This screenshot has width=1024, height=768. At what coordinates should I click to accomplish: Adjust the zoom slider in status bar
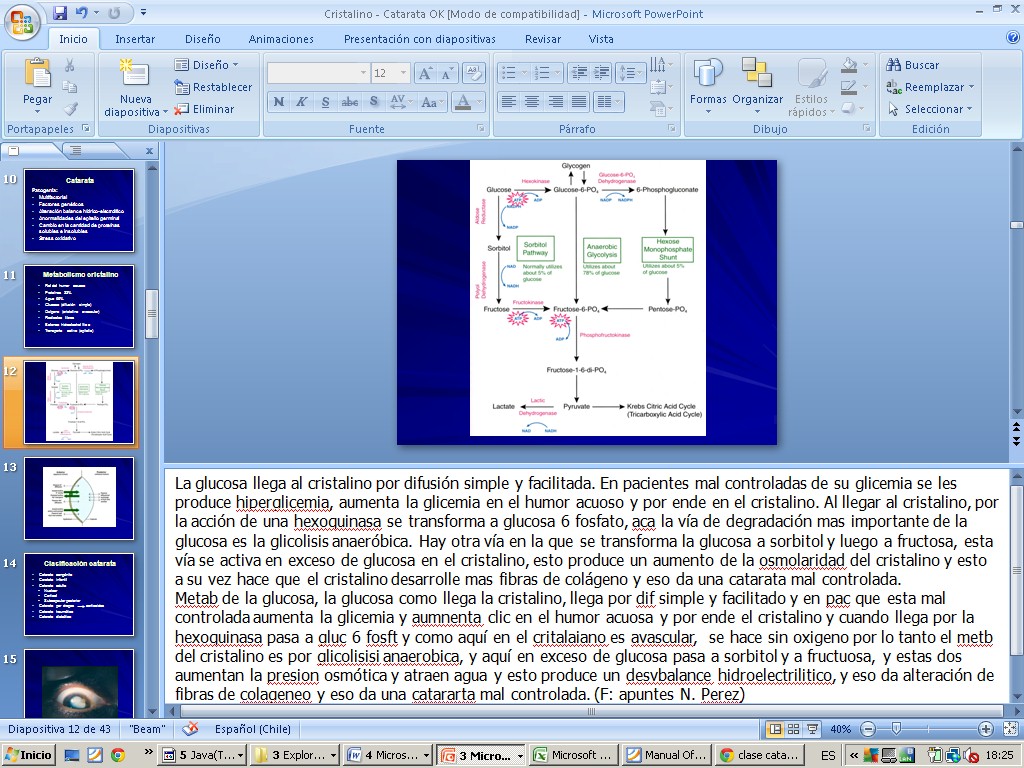896,729
